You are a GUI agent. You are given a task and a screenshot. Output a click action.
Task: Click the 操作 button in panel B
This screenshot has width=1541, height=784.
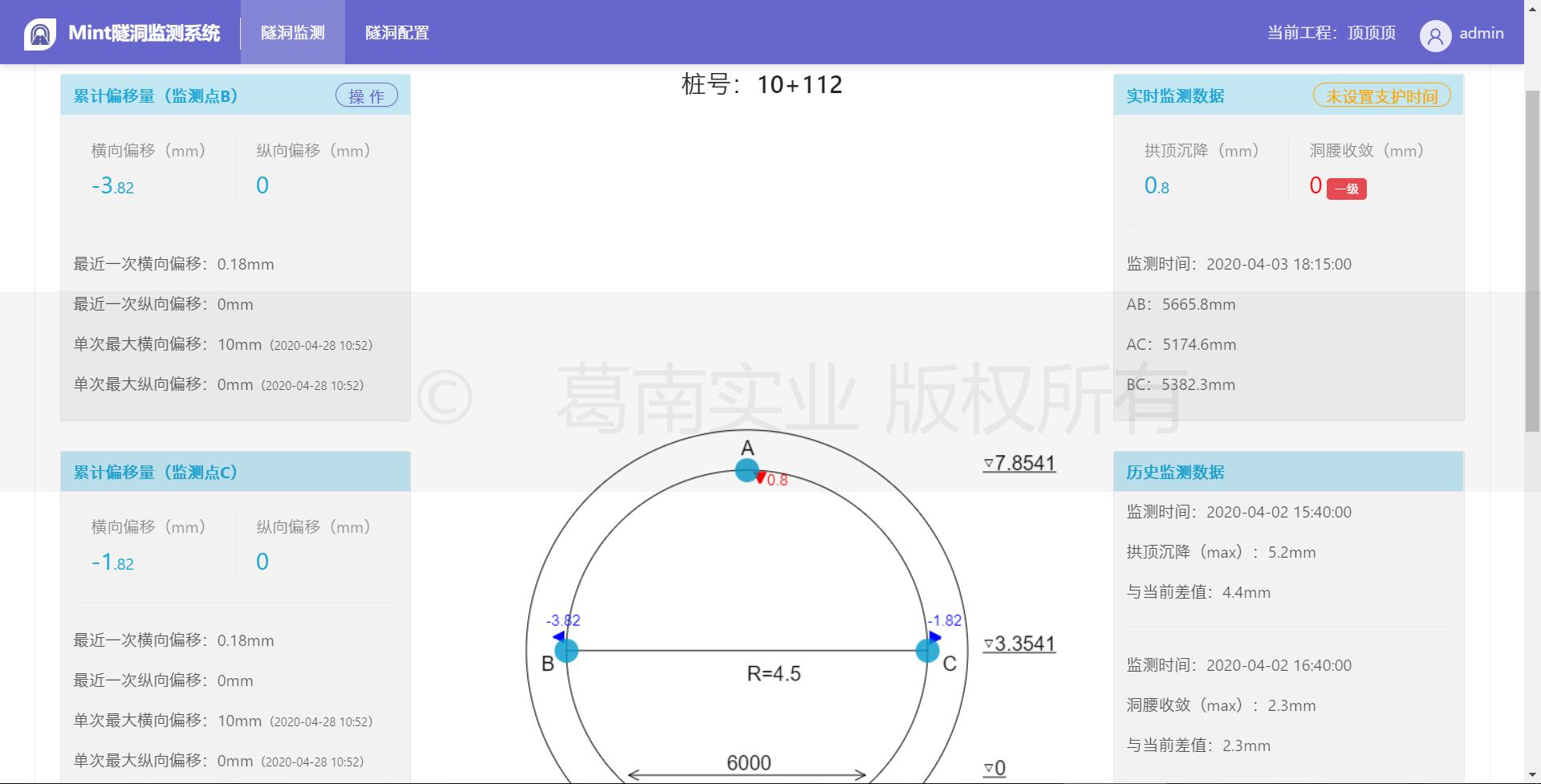click(x=367, y=95)
